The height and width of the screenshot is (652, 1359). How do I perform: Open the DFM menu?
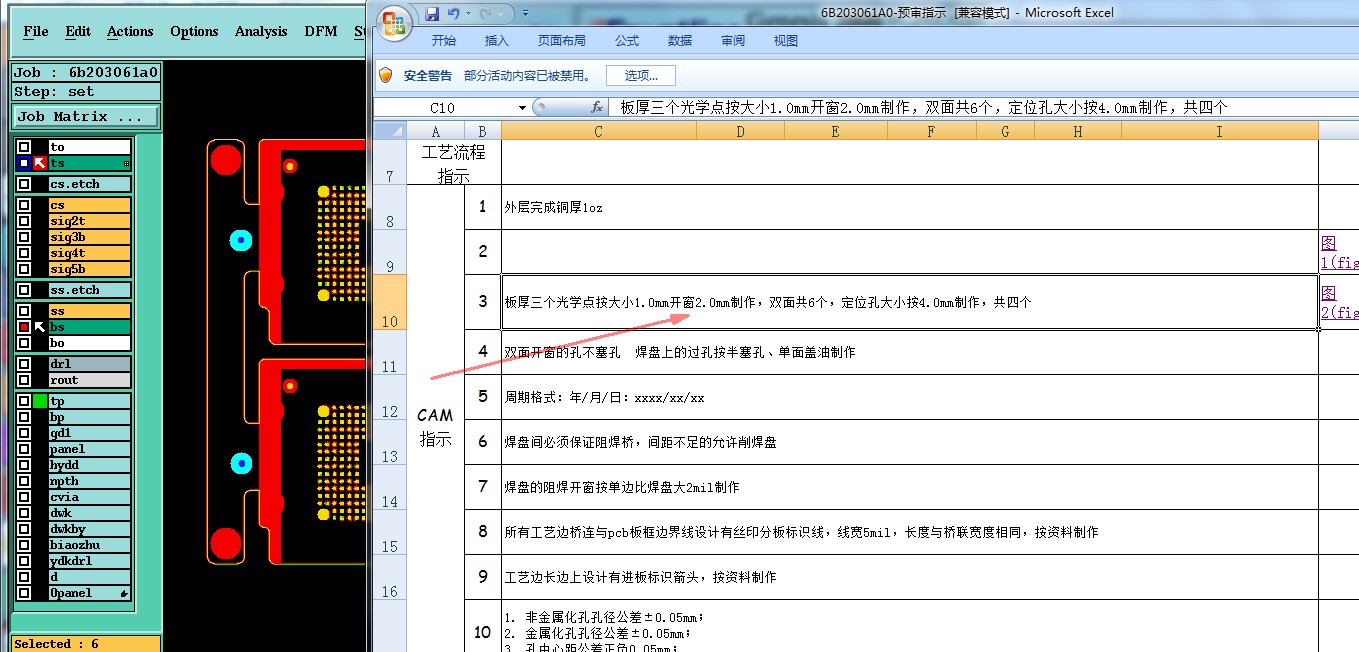pos(321,31)
